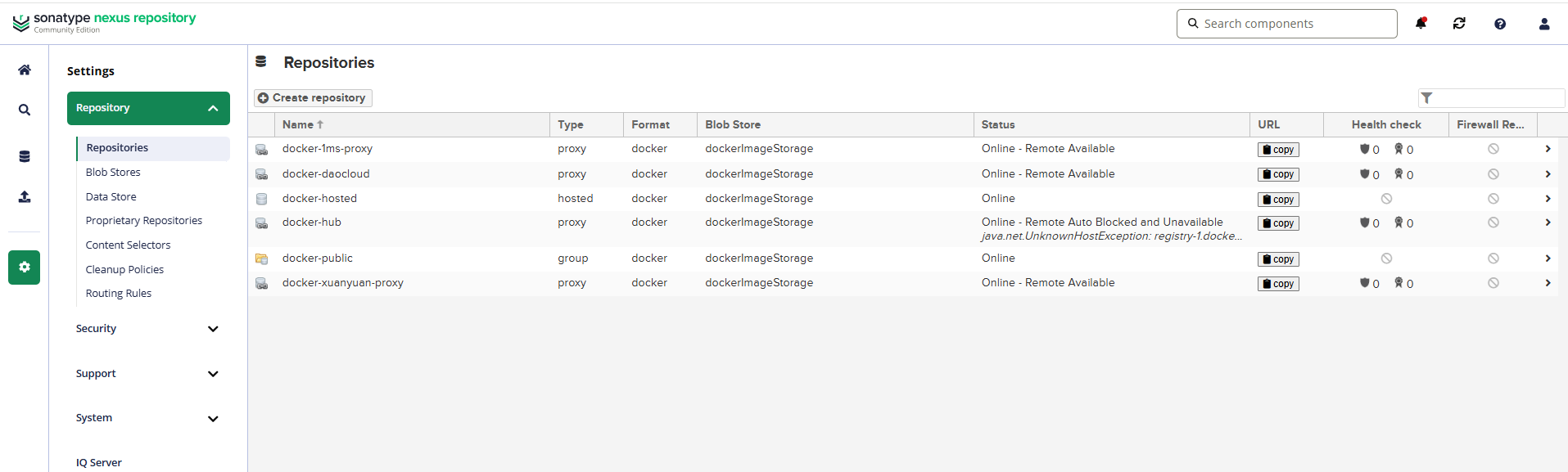Open docker-1ms-proxy details via row chevron
This screenshot has width=1568, height=472.
click(x=1548, y=149)
